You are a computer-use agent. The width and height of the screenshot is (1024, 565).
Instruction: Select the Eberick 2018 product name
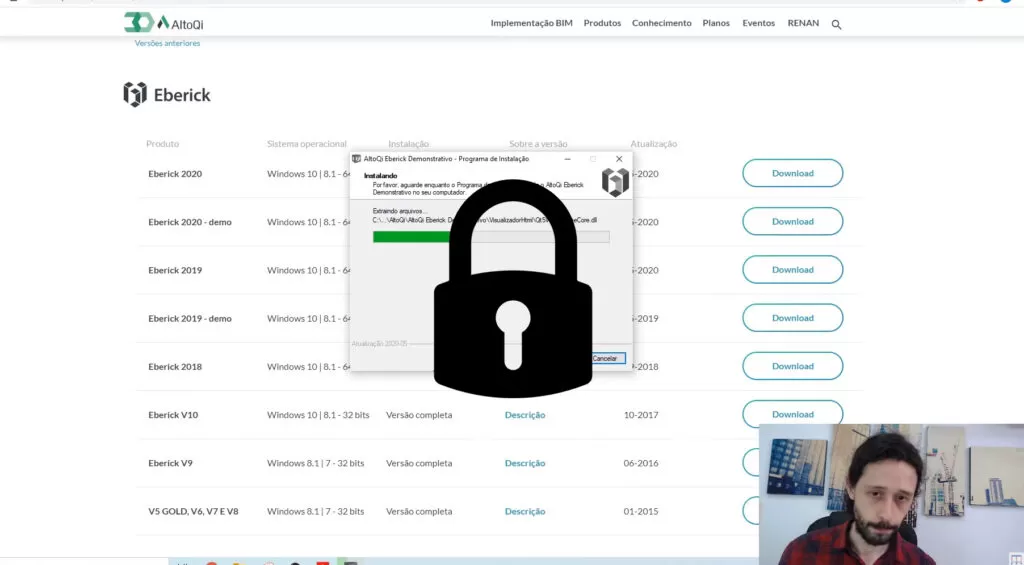pos(175,366)
